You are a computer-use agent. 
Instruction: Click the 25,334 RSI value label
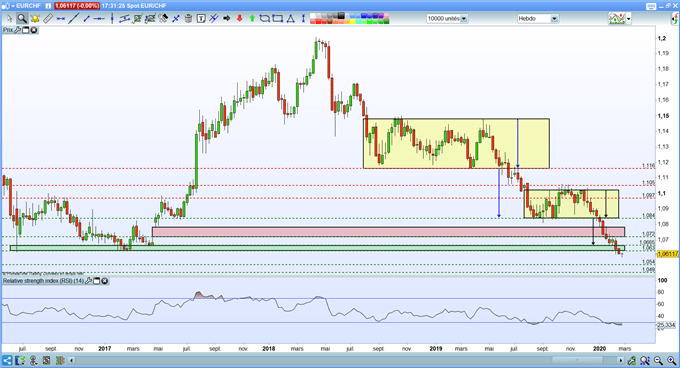(x=667, y=325)
